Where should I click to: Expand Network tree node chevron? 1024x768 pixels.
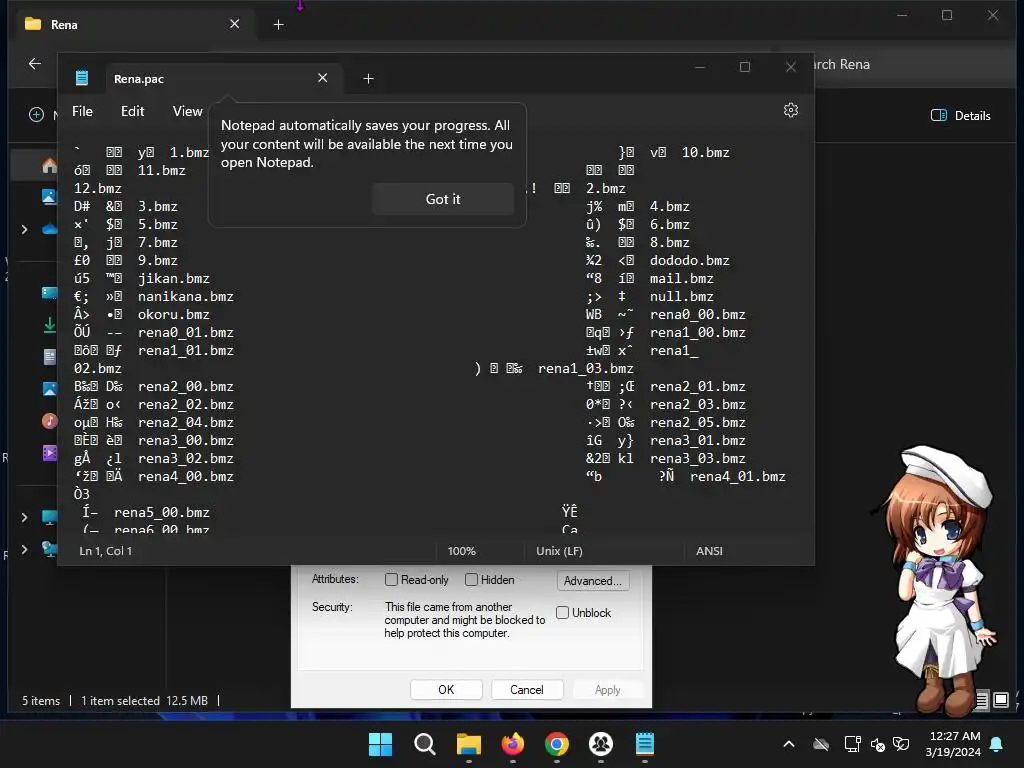coord(24,549)
